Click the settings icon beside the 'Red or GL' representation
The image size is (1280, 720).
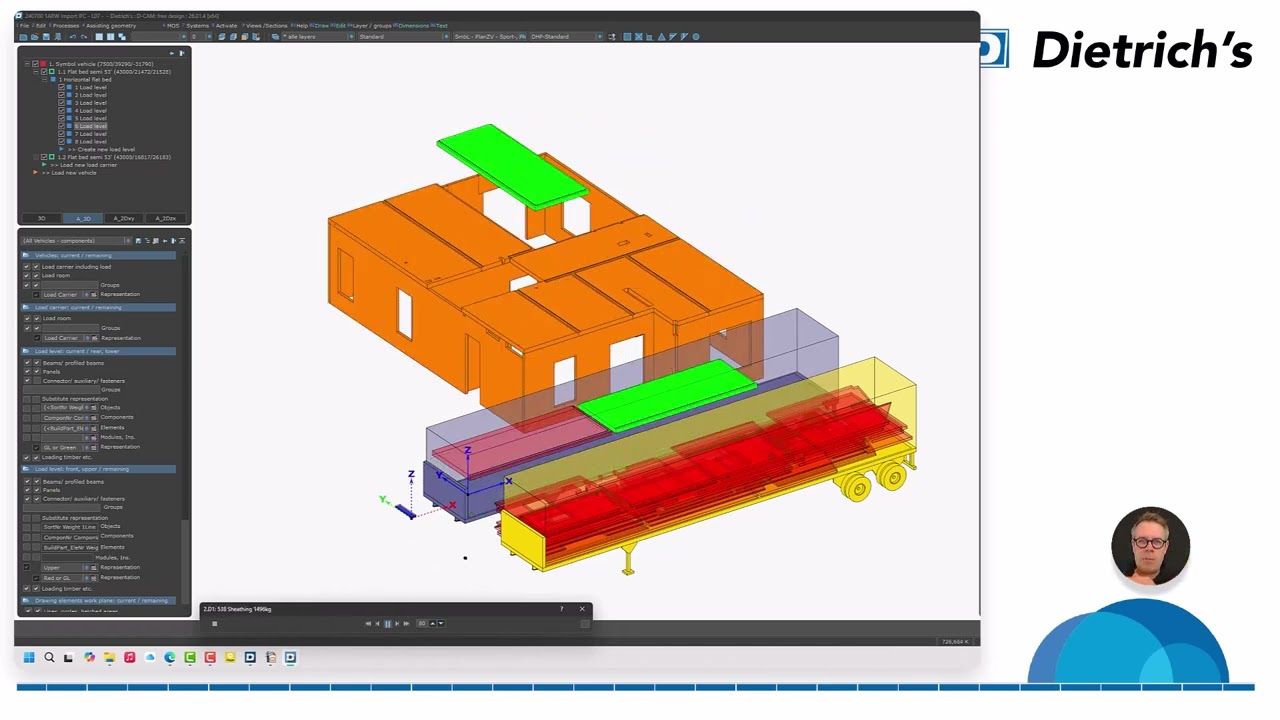[x=94, y=578]
